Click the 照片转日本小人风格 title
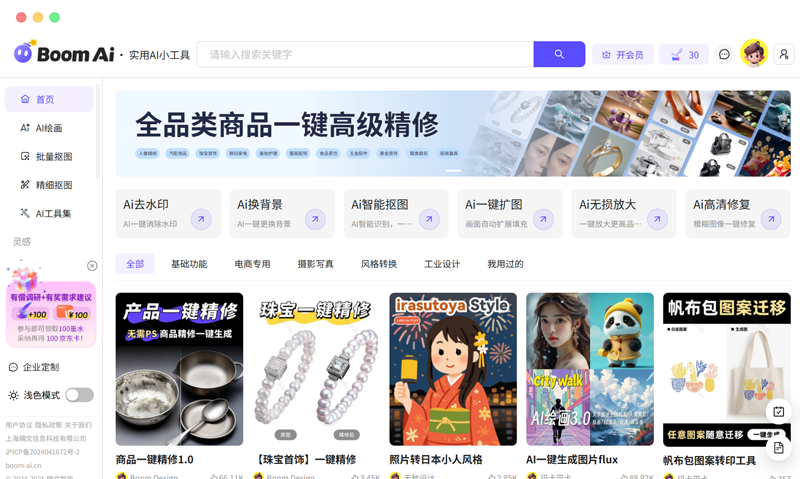 point(436,460)
